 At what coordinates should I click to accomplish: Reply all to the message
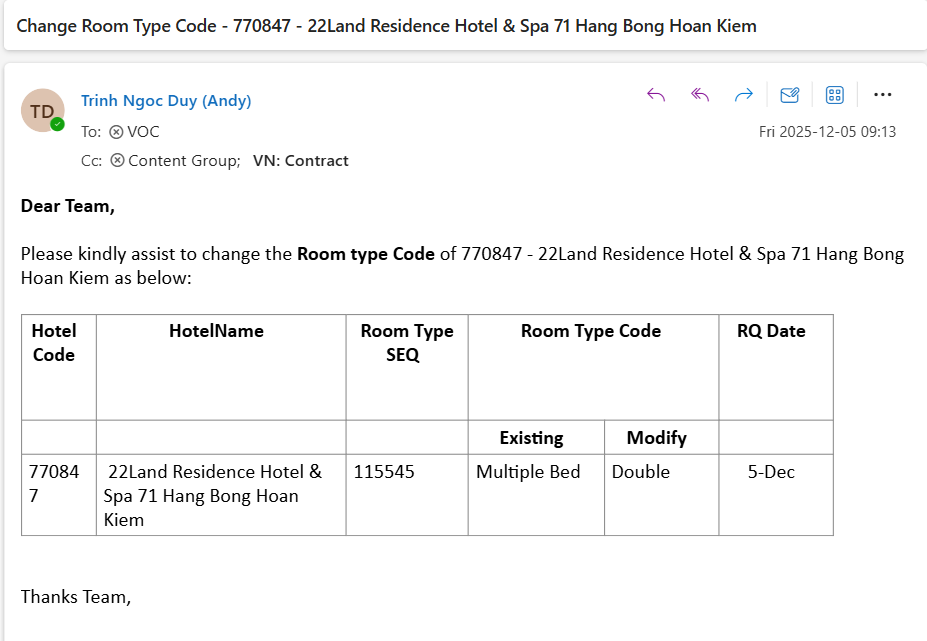pos(700,95)
